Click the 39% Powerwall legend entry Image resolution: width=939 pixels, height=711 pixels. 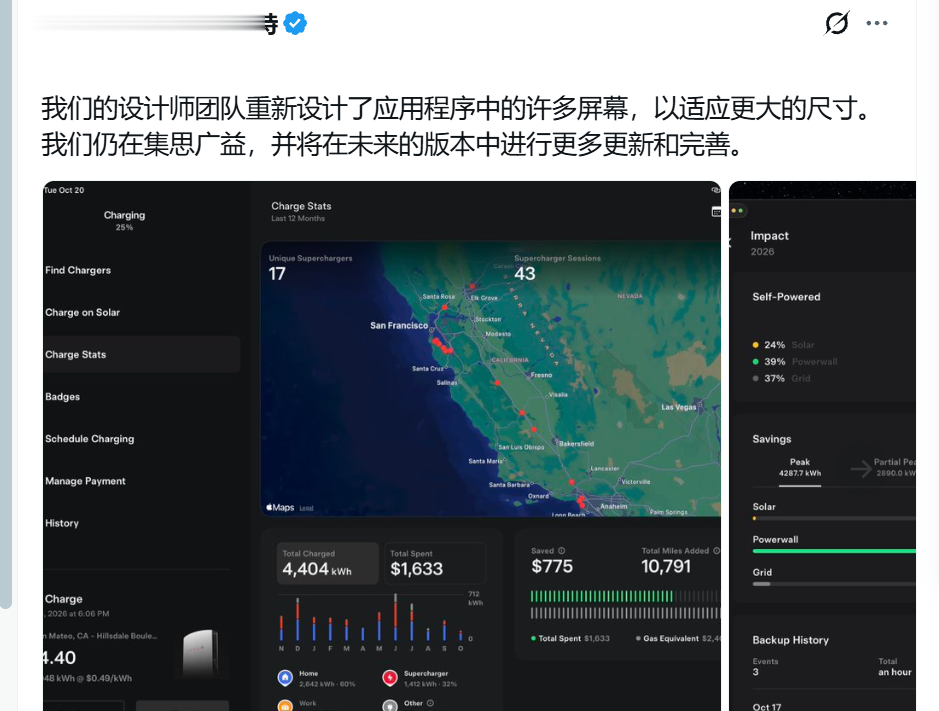coord(795,362)
